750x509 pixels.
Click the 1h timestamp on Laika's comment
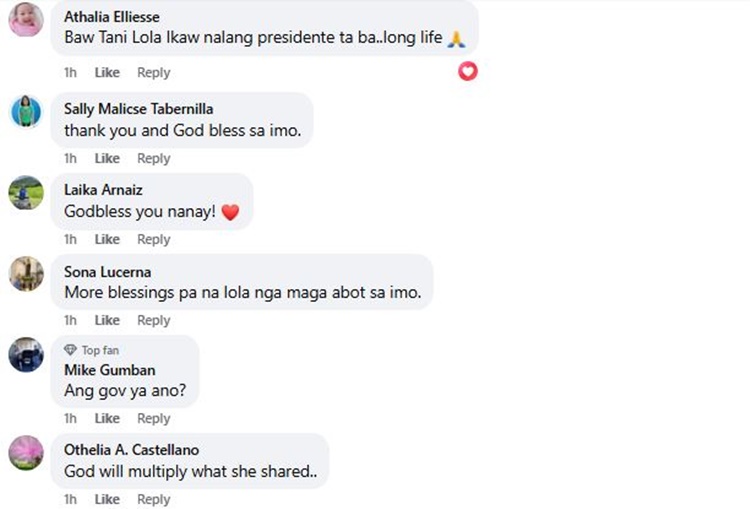coord(70,240)
